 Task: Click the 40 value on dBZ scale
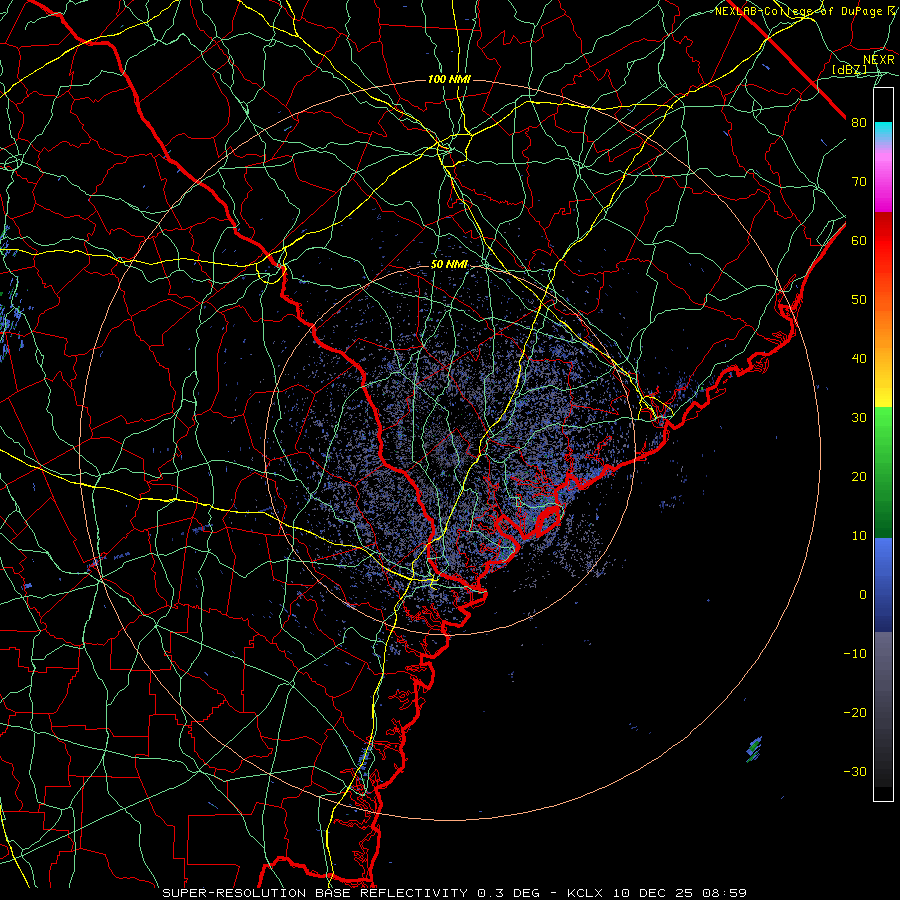pyautogui.click(x=859, y=359)
